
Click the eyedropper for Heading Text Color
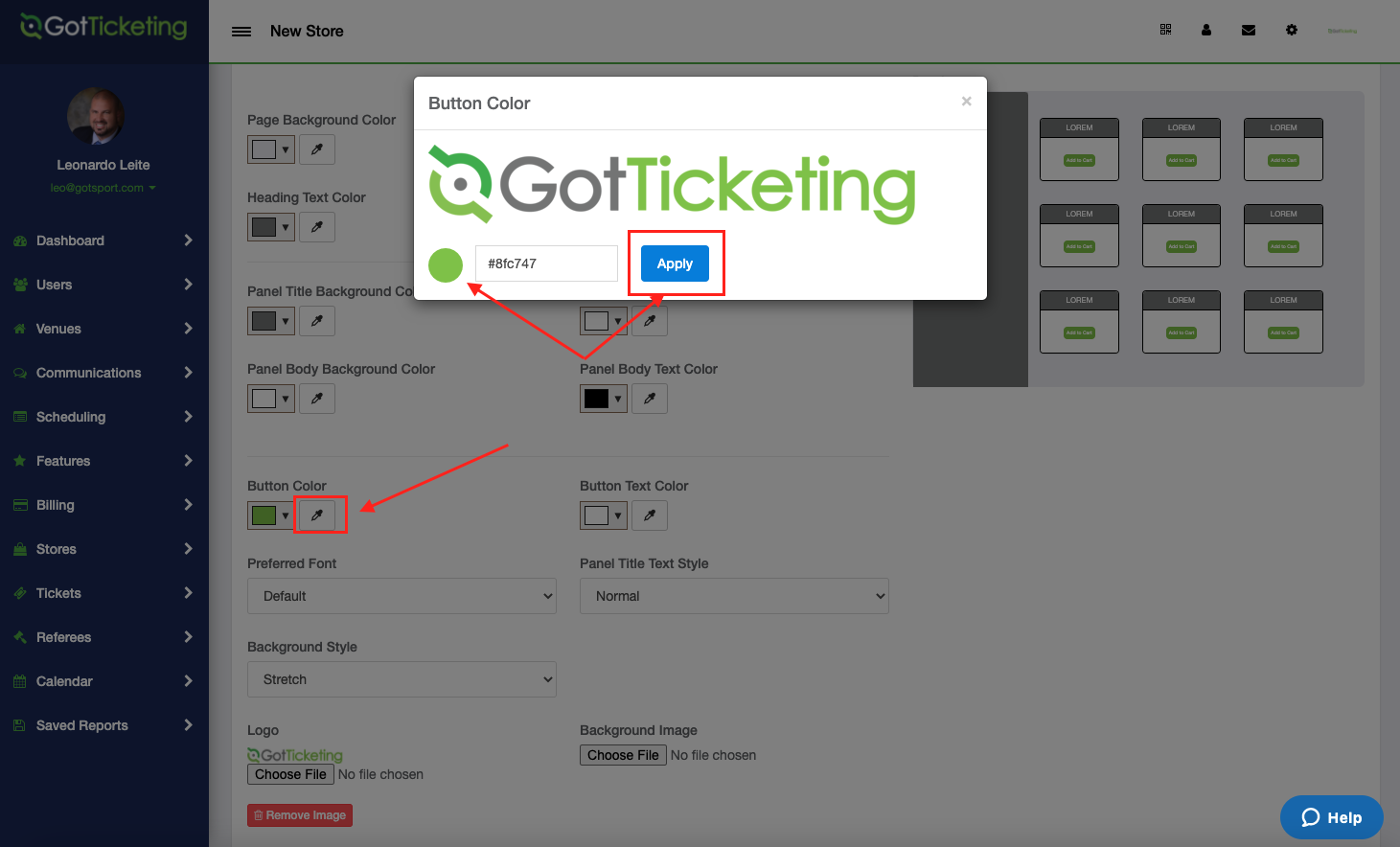pos(317,227)
